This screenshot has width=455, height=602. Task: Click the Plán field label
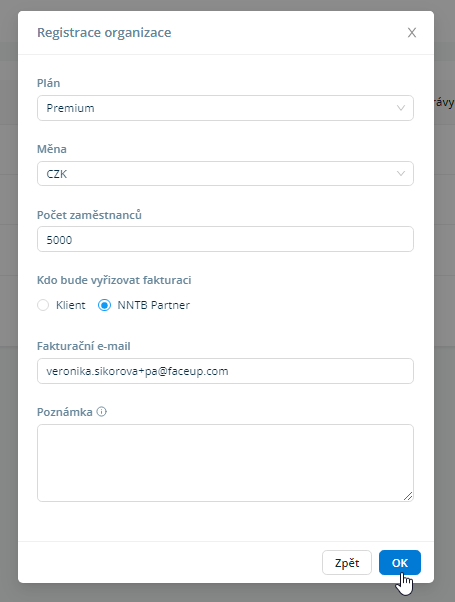click(48, 83)
